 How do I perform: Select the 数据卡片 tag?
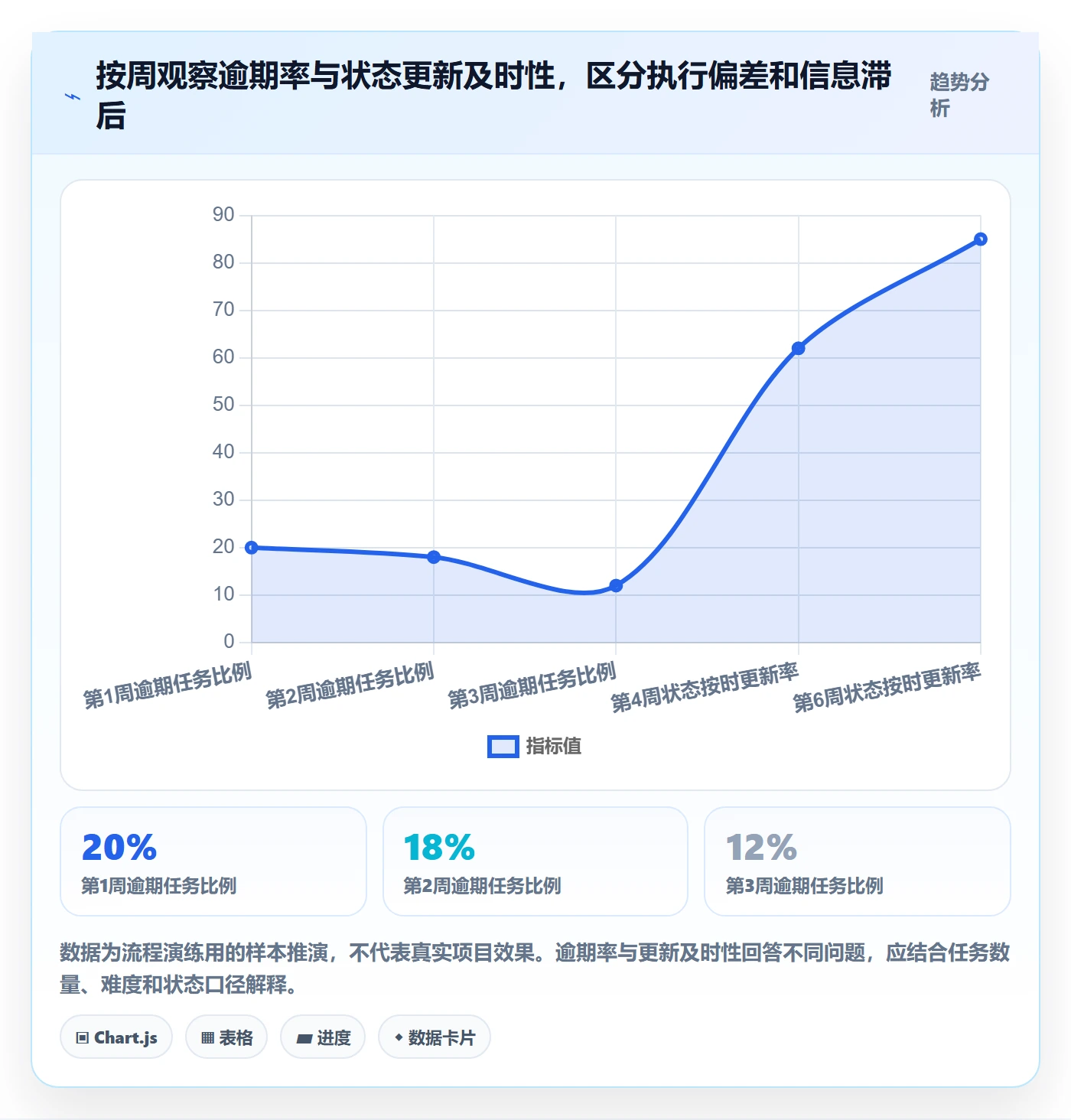(x=435, y=1037)
